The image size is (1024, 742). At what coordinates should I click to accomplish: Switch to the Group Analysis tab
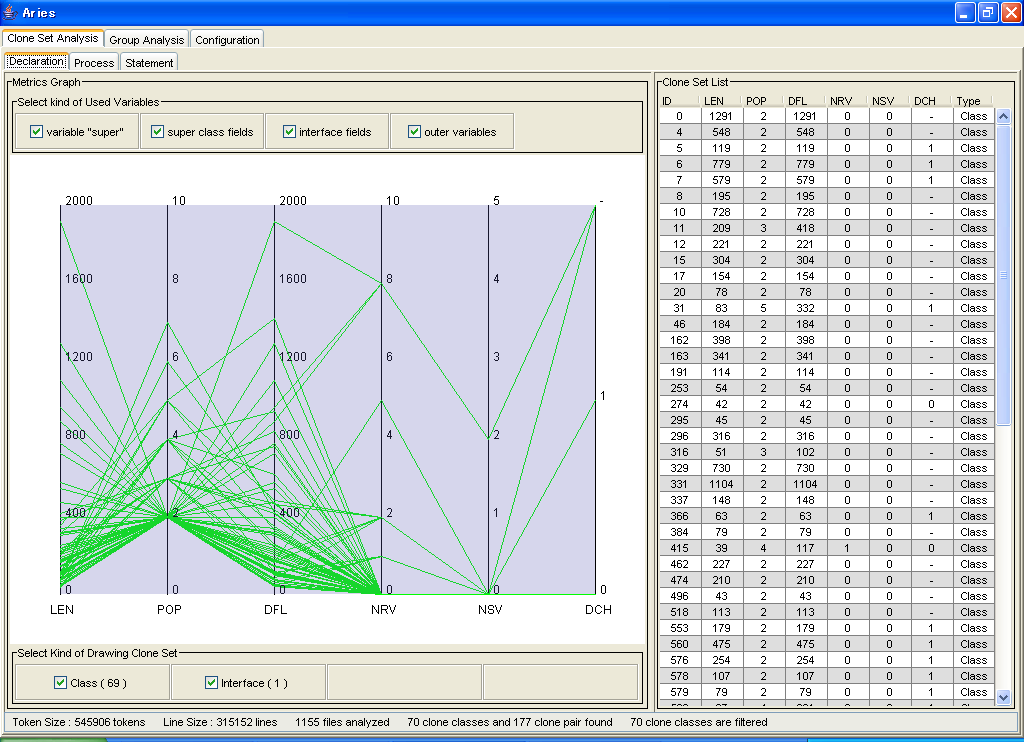pyautogui.click(x=146, y=40)
